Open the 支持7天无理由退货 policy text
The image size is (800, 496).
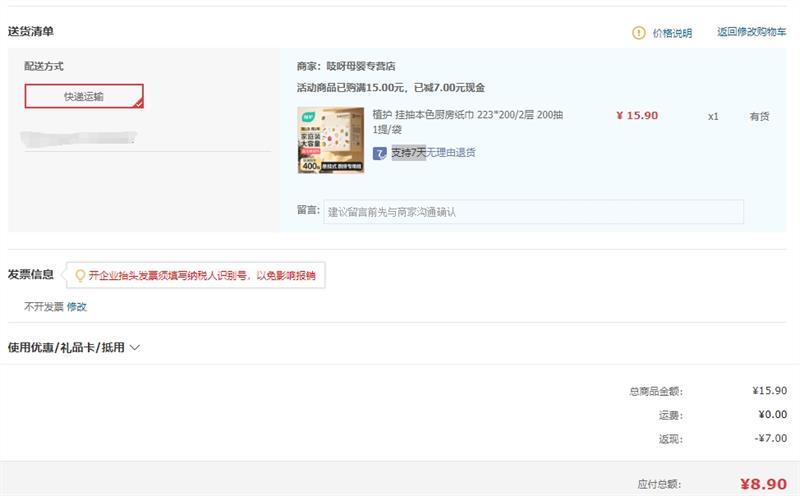[433, 152]
